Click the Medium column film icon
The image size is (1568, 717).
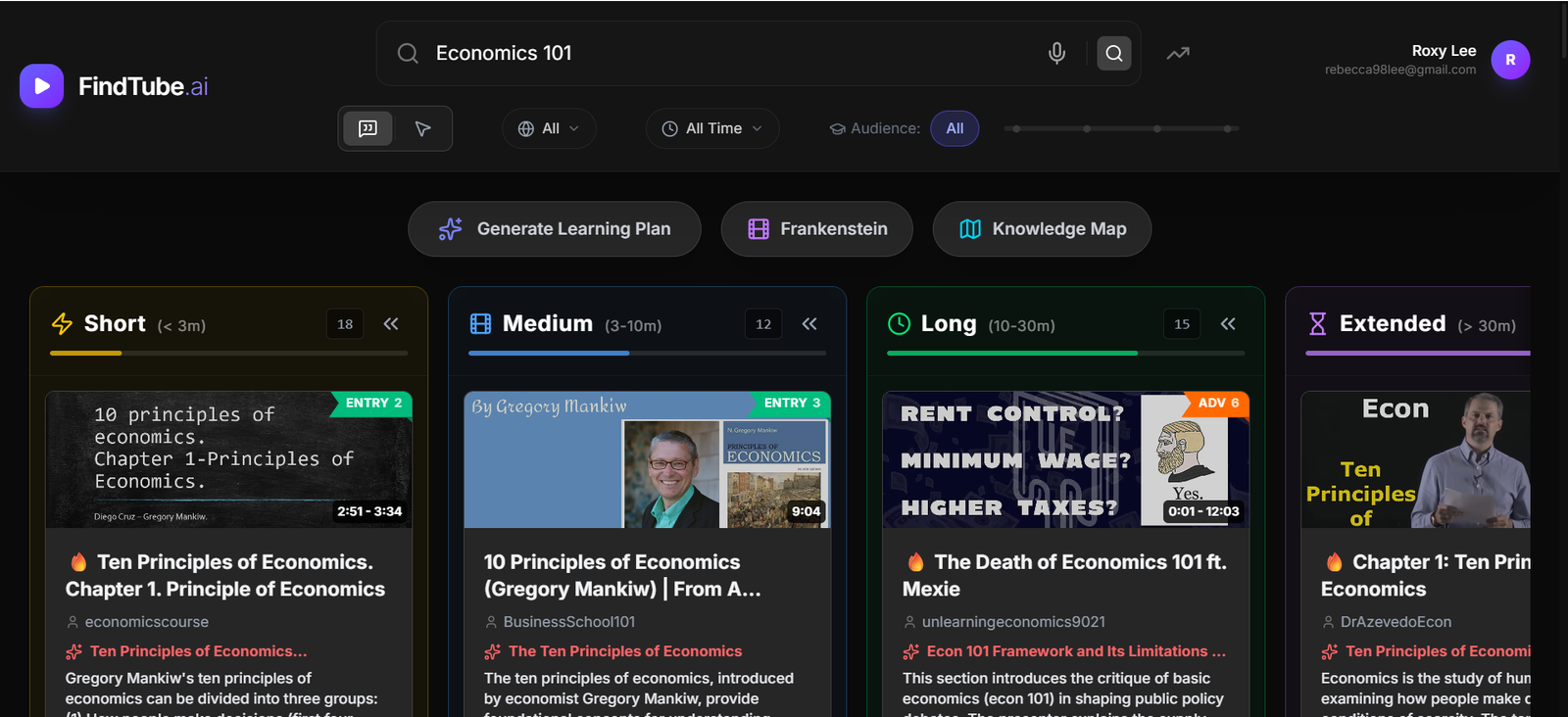pyautogui.click(x=480, y=324)
